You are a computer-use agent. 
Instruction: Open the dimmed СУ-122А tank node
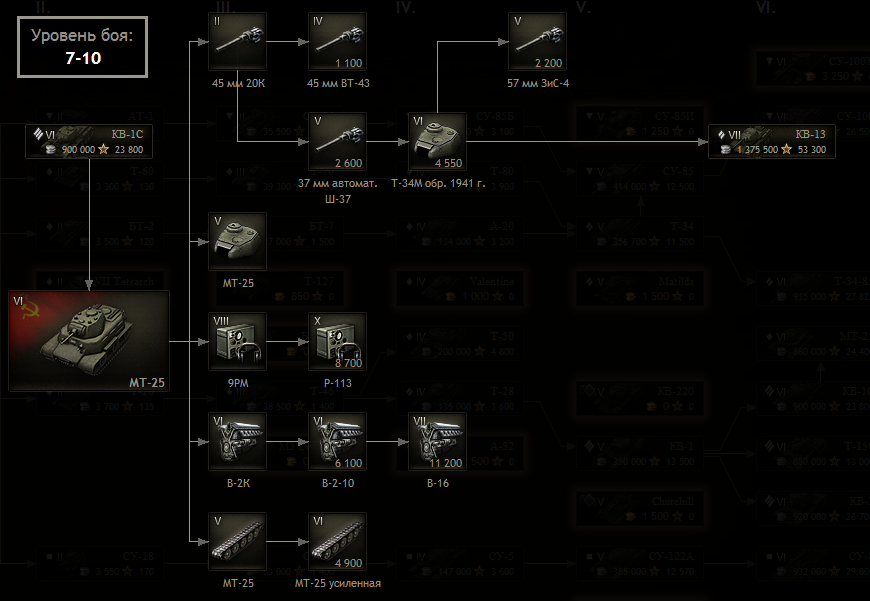[x=640, y=564]
